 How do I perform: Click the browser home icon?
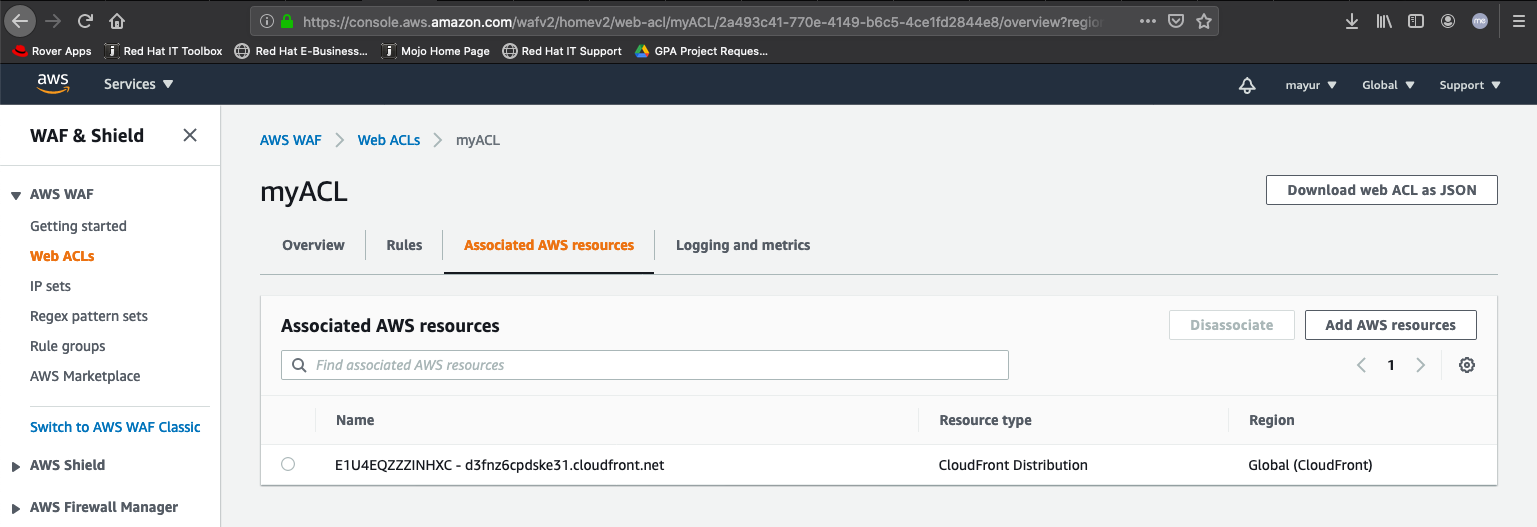117,20
